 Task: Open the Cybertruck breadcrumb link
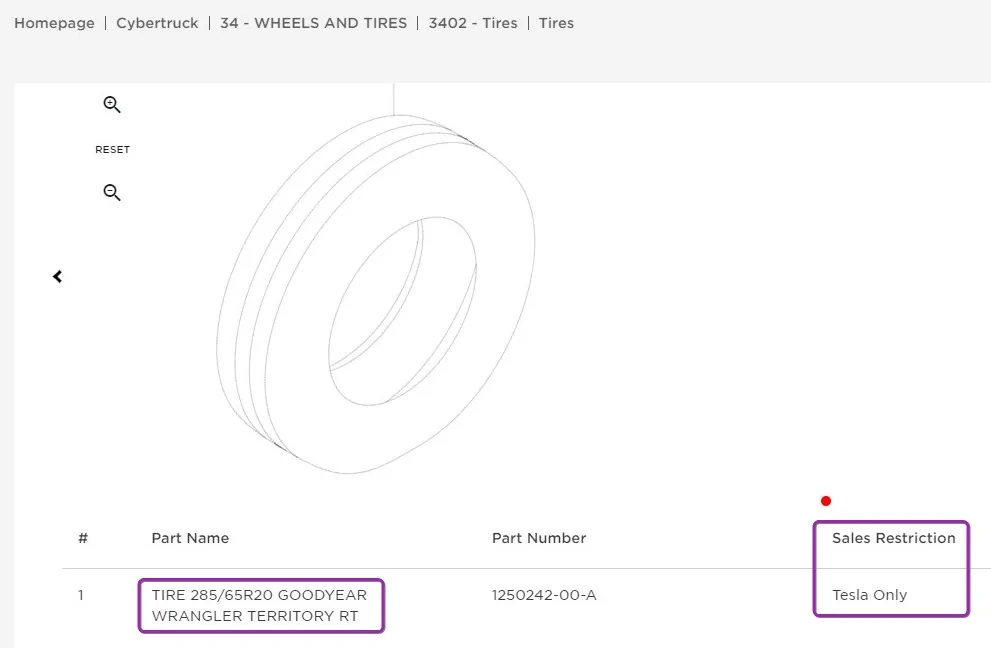point(157,23)
